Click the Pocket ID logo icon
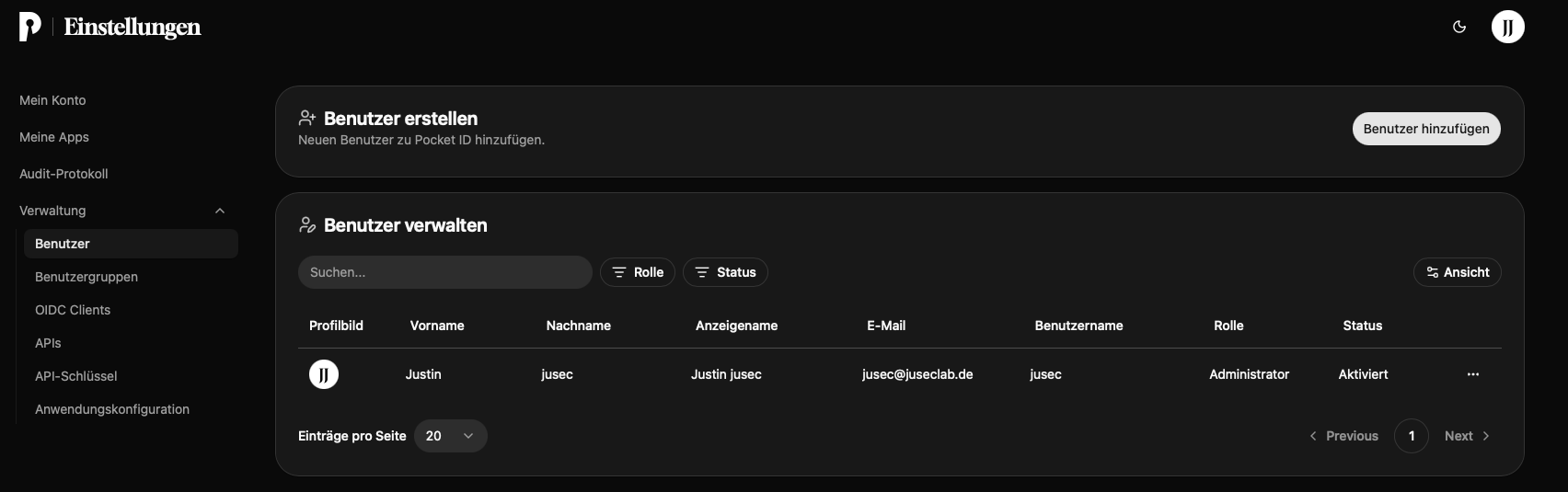The height and width of the screenshot is (492, 1568). pyautogui.click(x=30, y=28)
